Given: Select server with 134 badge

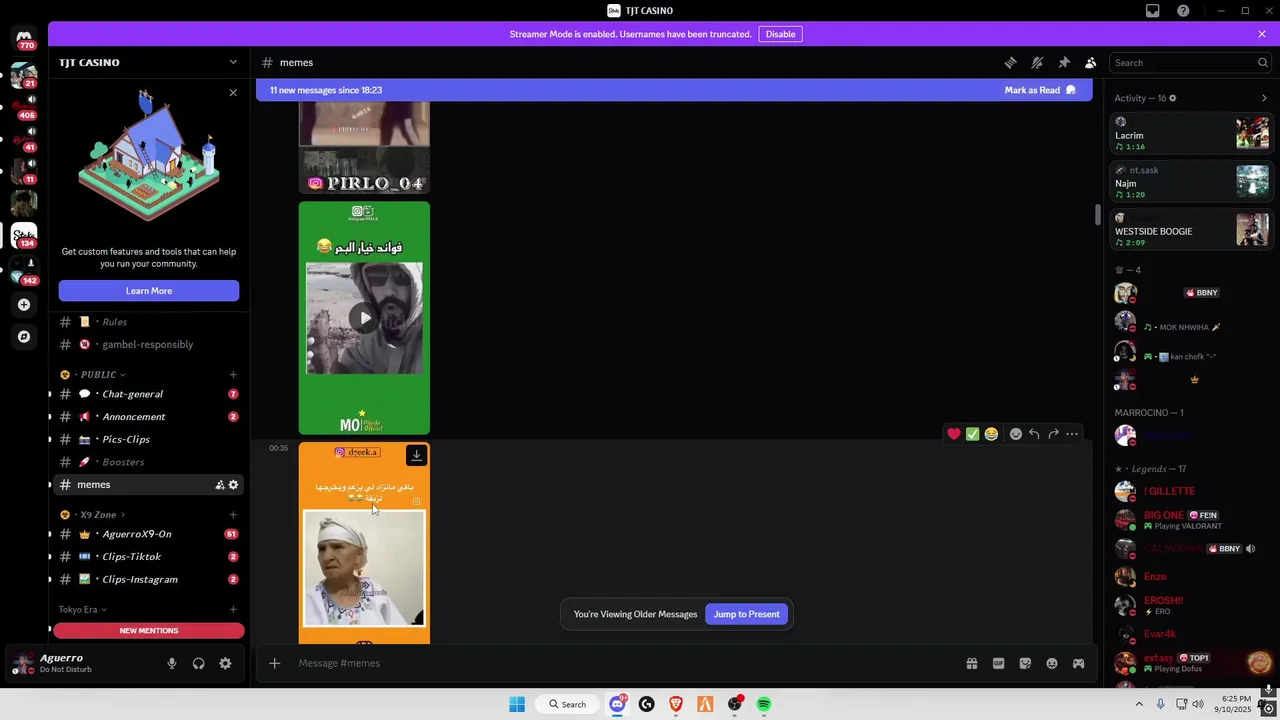Looking at the screenshot, I should (x=24, y=235).
